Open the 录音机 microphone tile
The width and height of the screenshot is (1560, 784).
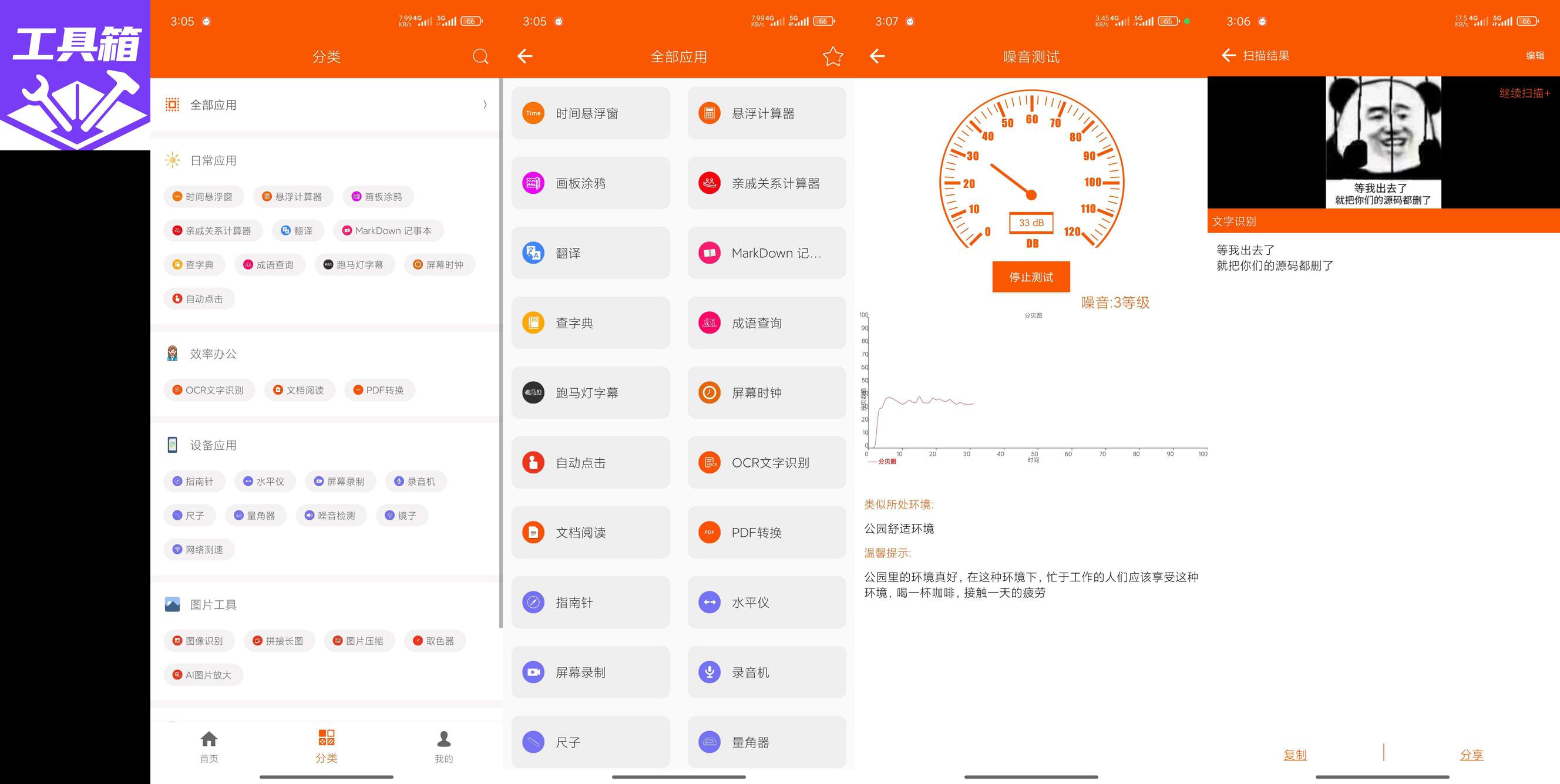[766, 672]
